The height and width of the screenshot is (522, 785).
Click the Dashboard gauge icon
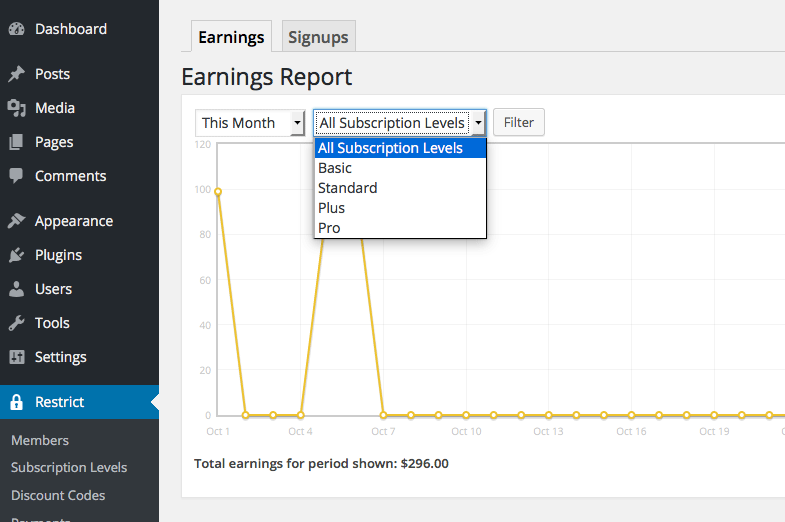16,29
